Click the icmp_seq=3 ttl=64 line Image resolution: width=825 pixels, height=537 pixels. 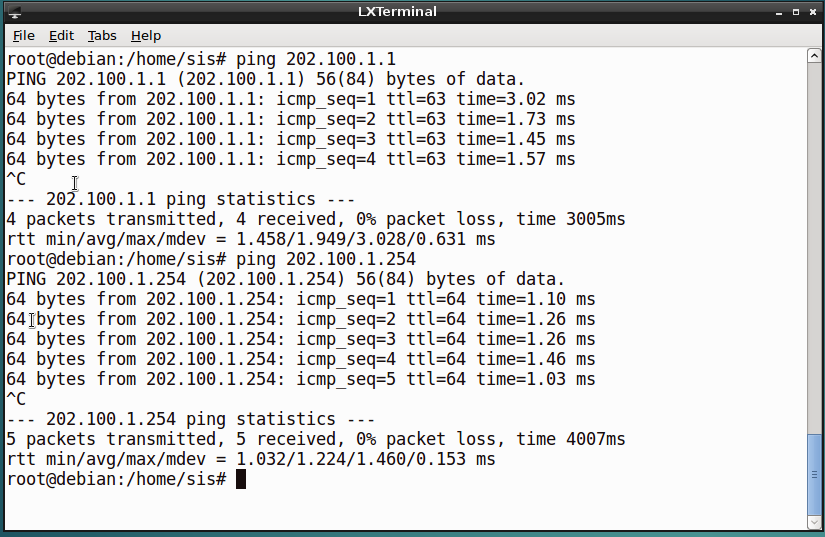click(301, 339)
